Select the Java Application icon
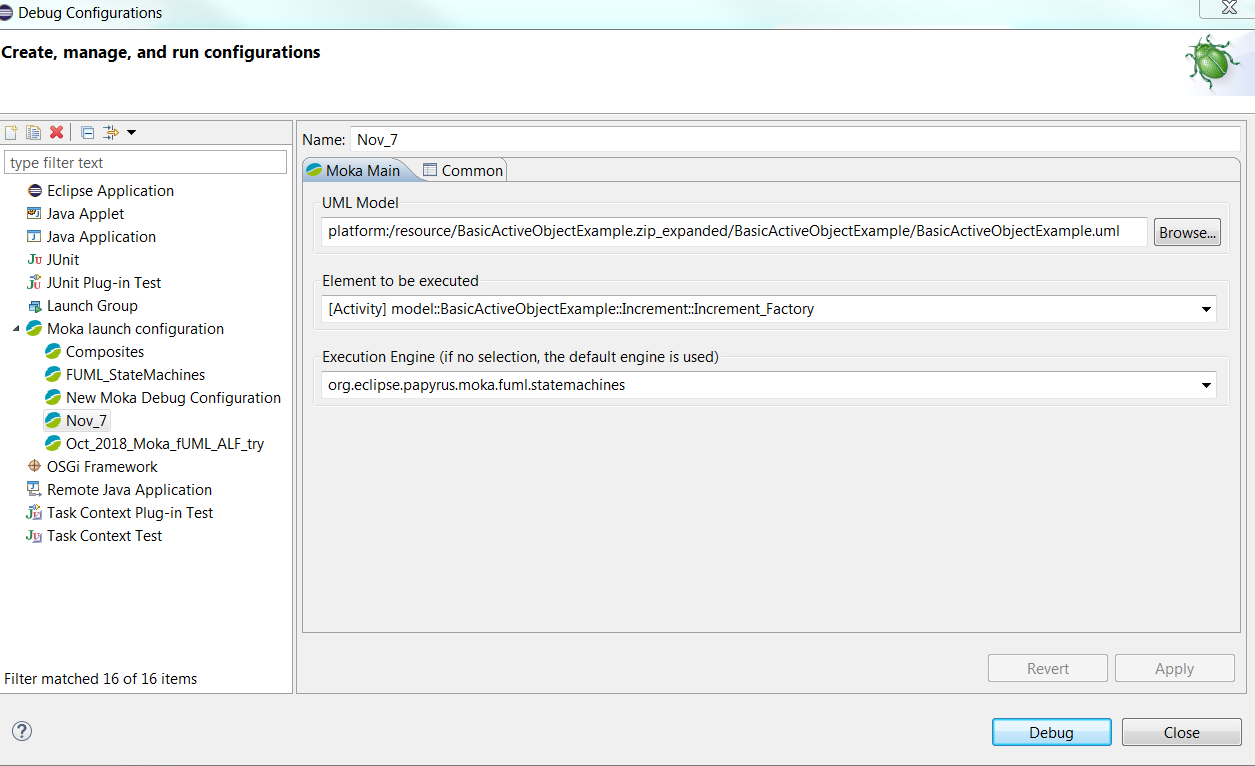Viewport: 1255px width, 766px height. coord(34,236)
